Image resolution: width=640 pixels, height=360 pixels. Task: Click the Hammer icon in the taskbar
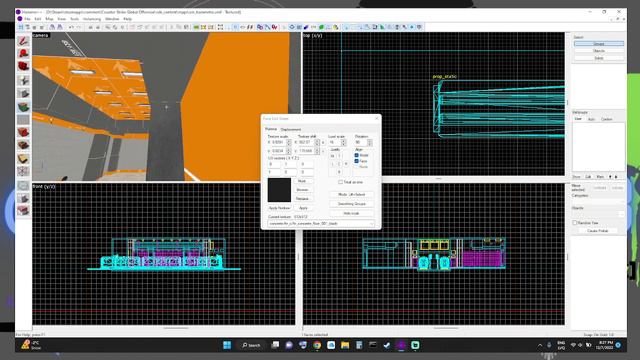point(401,345)
